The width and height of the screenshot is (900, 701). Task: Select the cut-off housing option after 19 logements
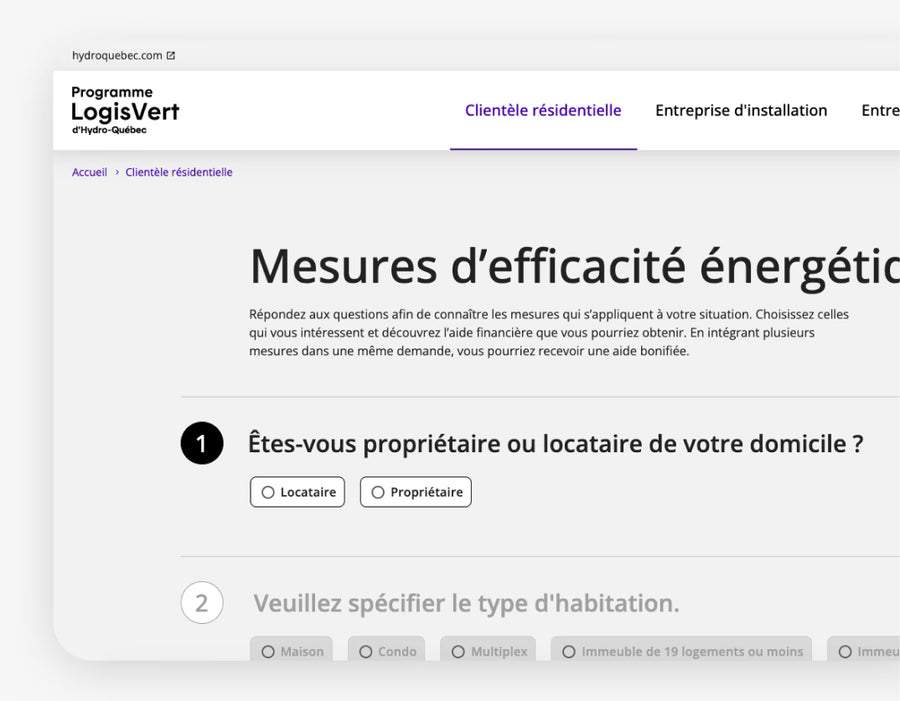(866, 651)
